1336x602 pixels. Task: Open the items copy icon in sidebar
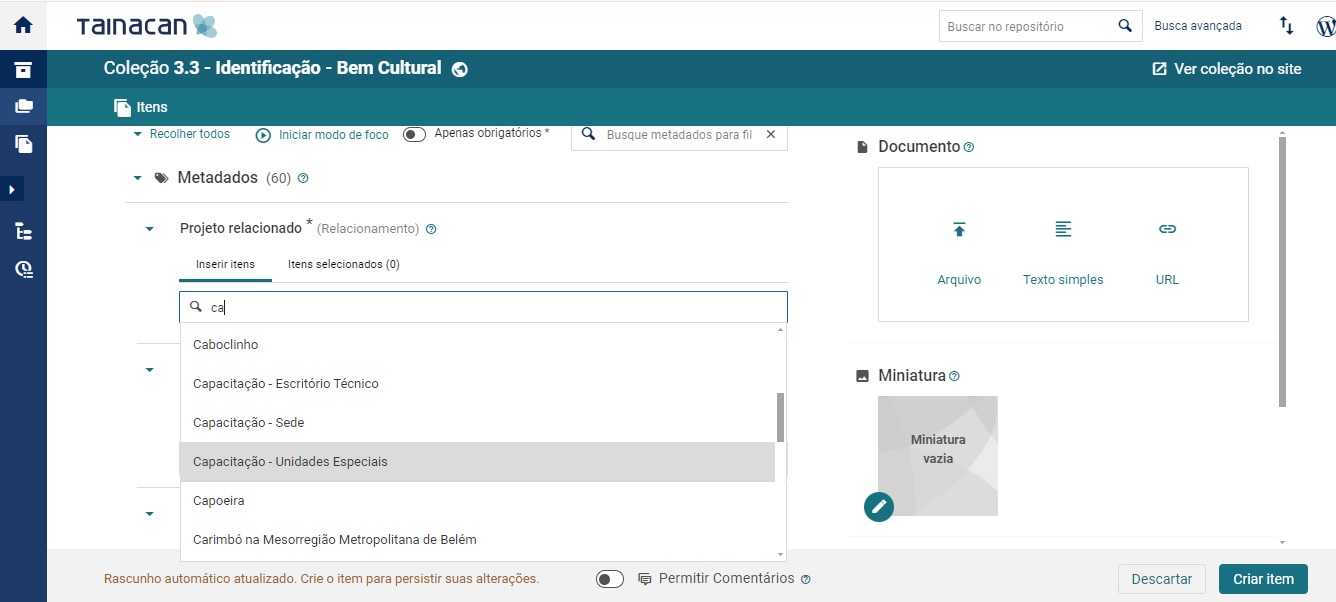pyautogui.click(x=23, y=144)
